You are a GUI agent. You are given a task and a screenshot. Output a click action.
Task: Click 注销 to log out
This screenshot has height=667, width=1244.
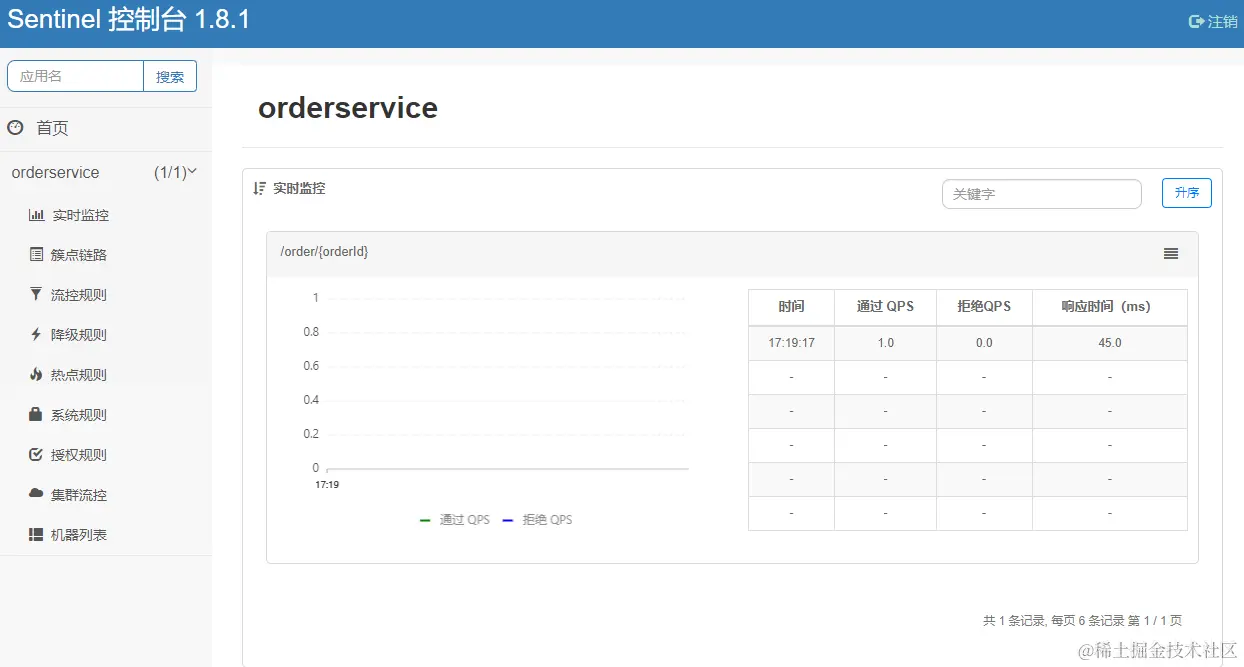tap(1222, 21)
